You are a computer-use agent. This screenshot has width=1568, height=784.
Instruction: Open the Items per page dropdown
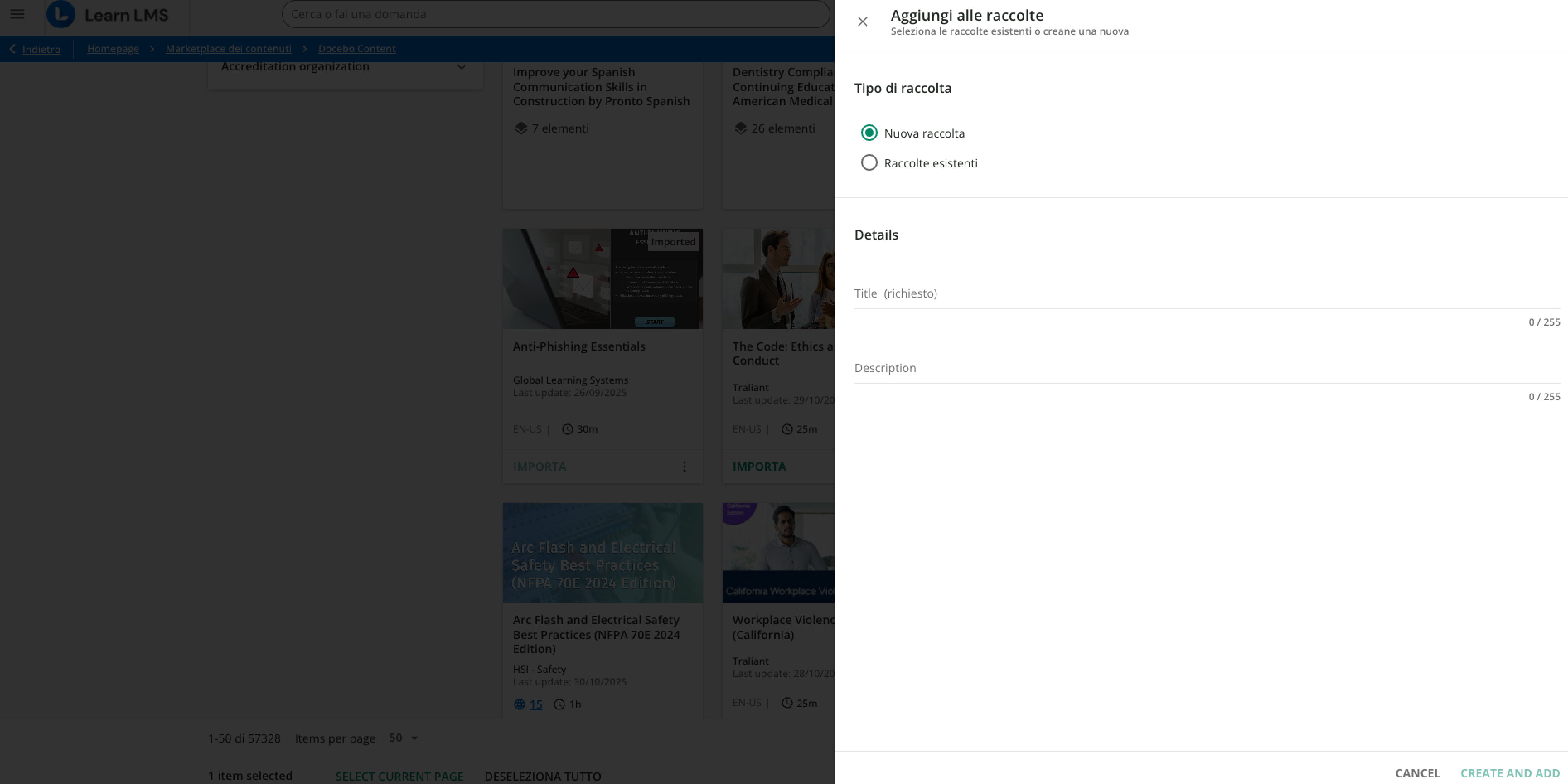point(404,738)
